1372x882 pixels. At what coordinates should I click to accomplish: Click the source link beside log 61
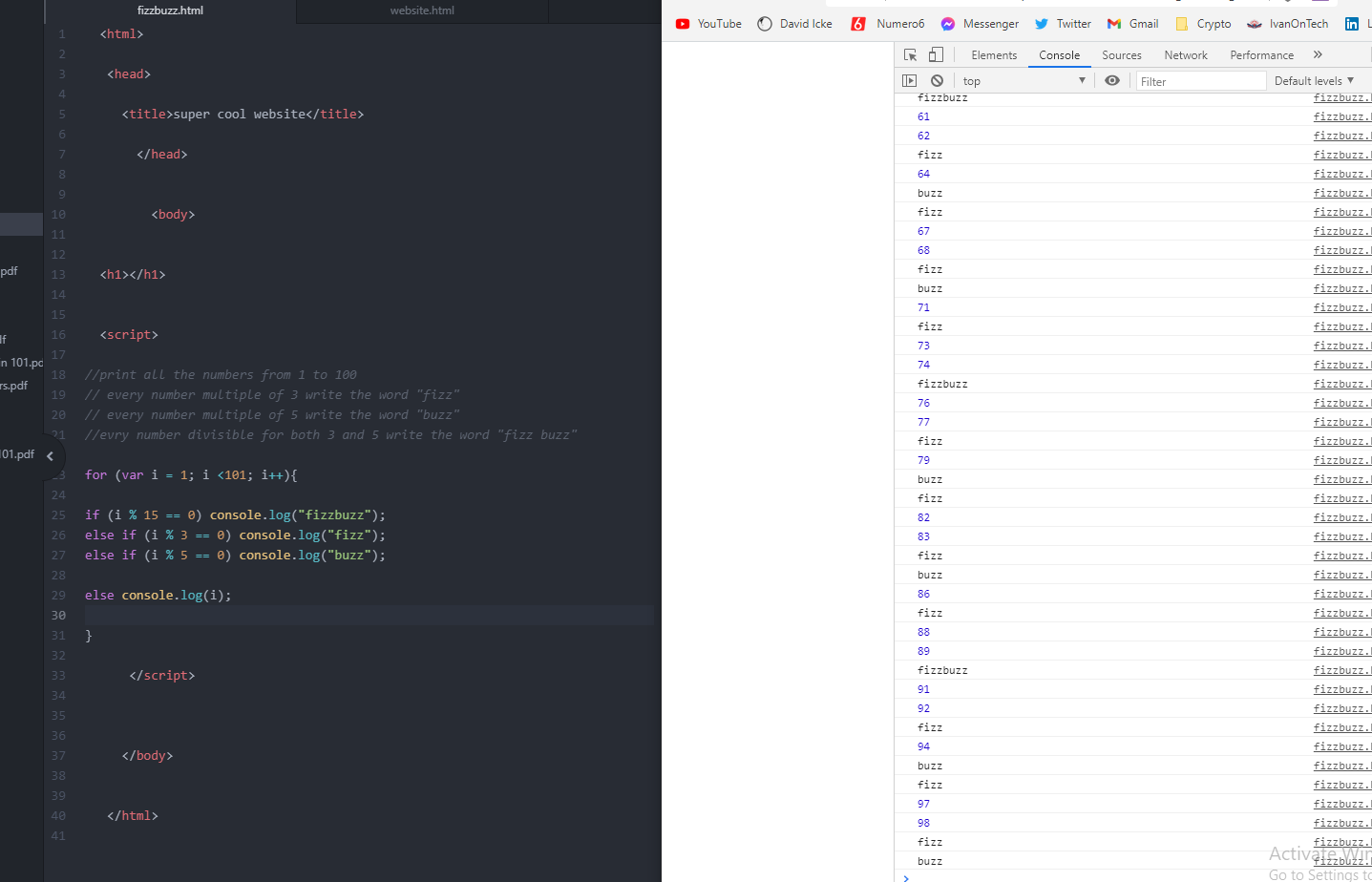[1342, 116]
